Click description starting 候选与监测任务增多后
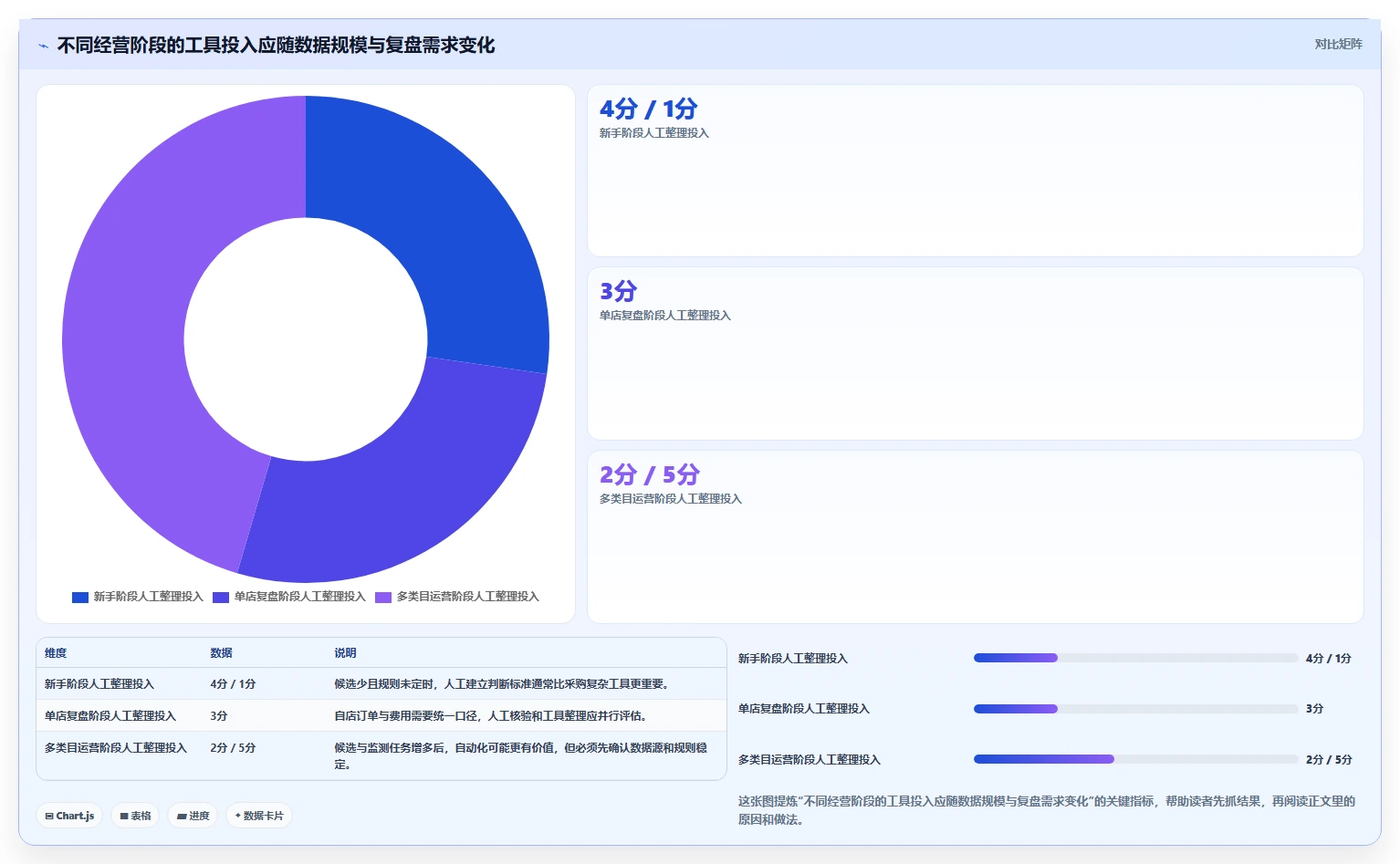The width and height of the screenshot is (1400, 864). [x=521, y=756]
